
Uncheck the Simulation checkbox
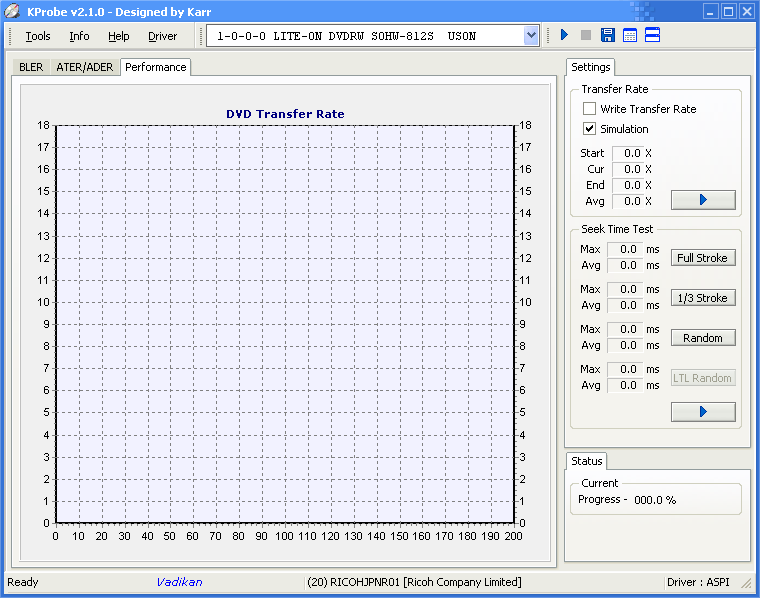590,129
